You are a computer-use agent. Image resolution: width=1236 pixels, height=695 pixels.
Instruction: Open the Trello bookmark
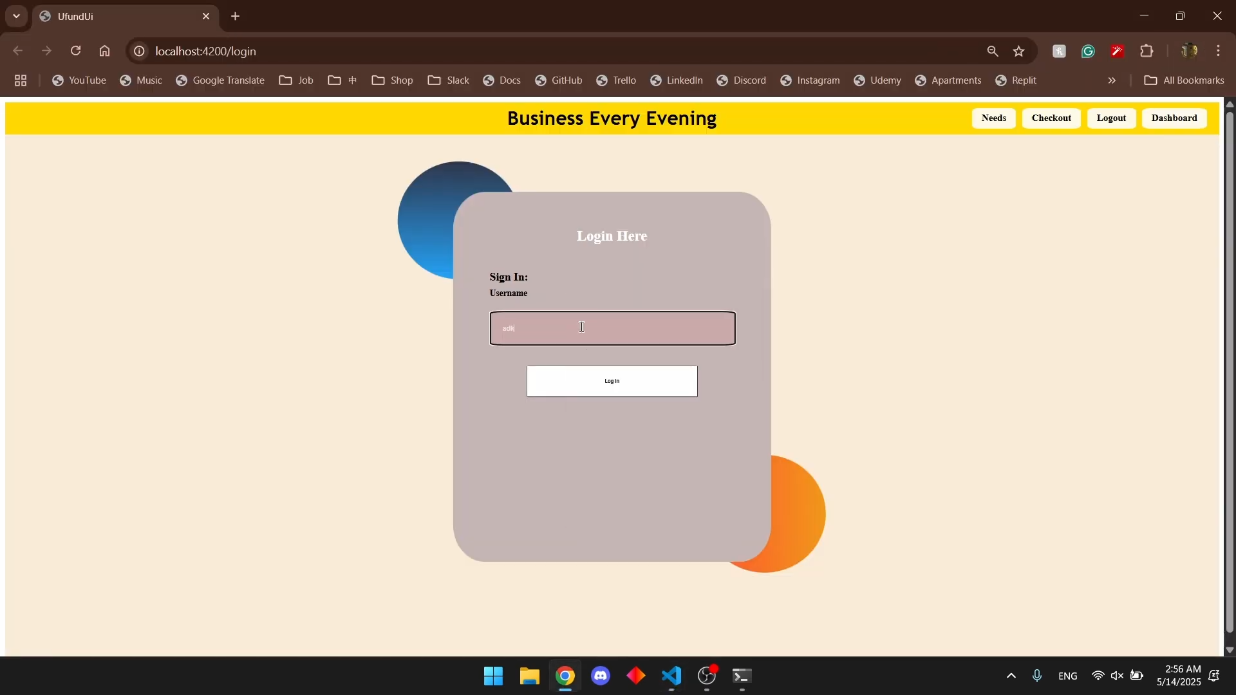(615, 80)
